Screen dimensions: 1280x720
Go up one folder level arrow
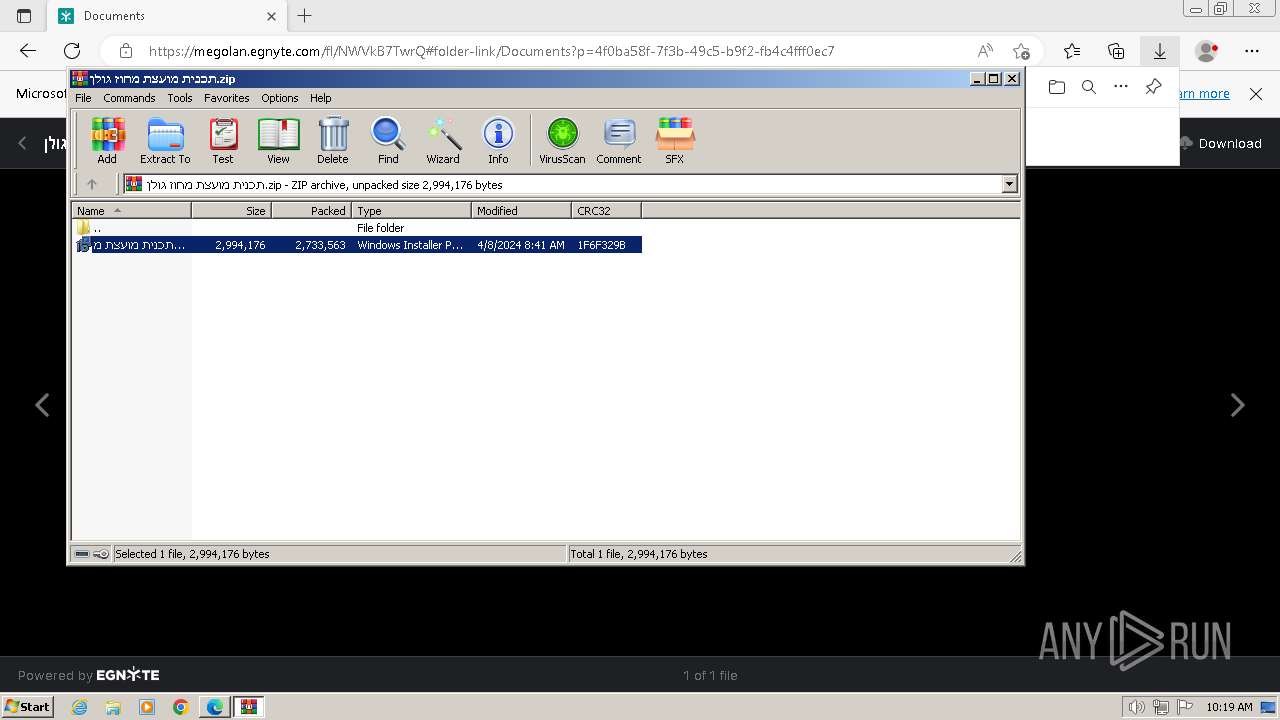(x=92, y=184)
